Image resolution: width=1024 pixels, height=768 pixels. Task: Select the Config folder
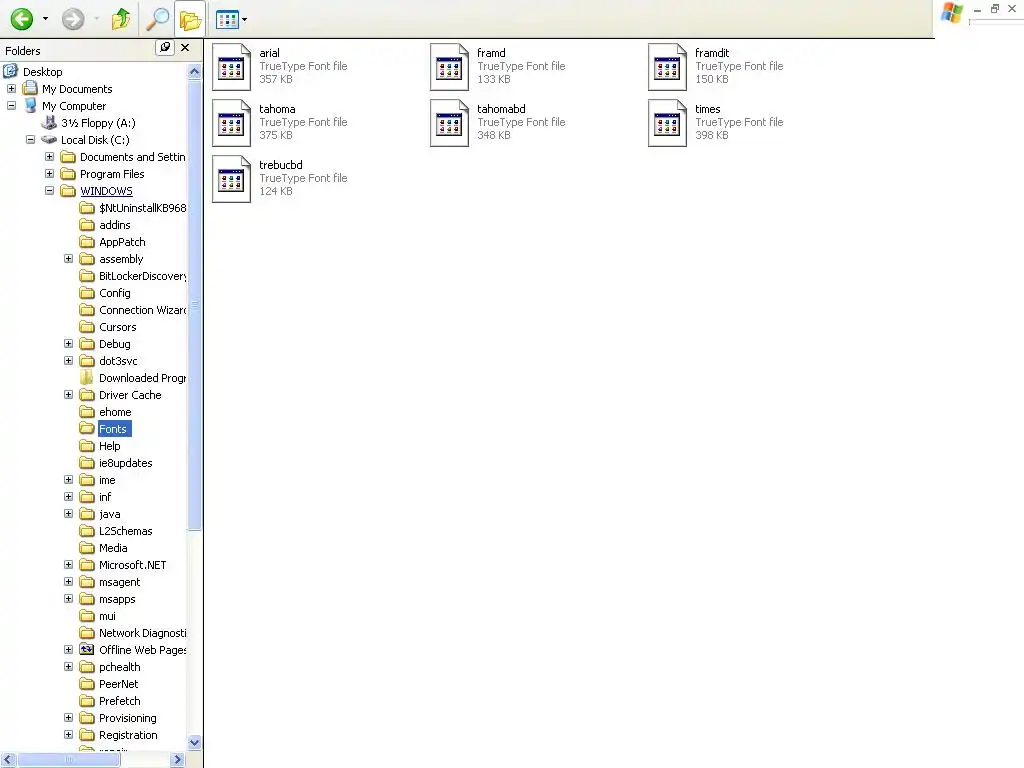(x=115, y=293)
